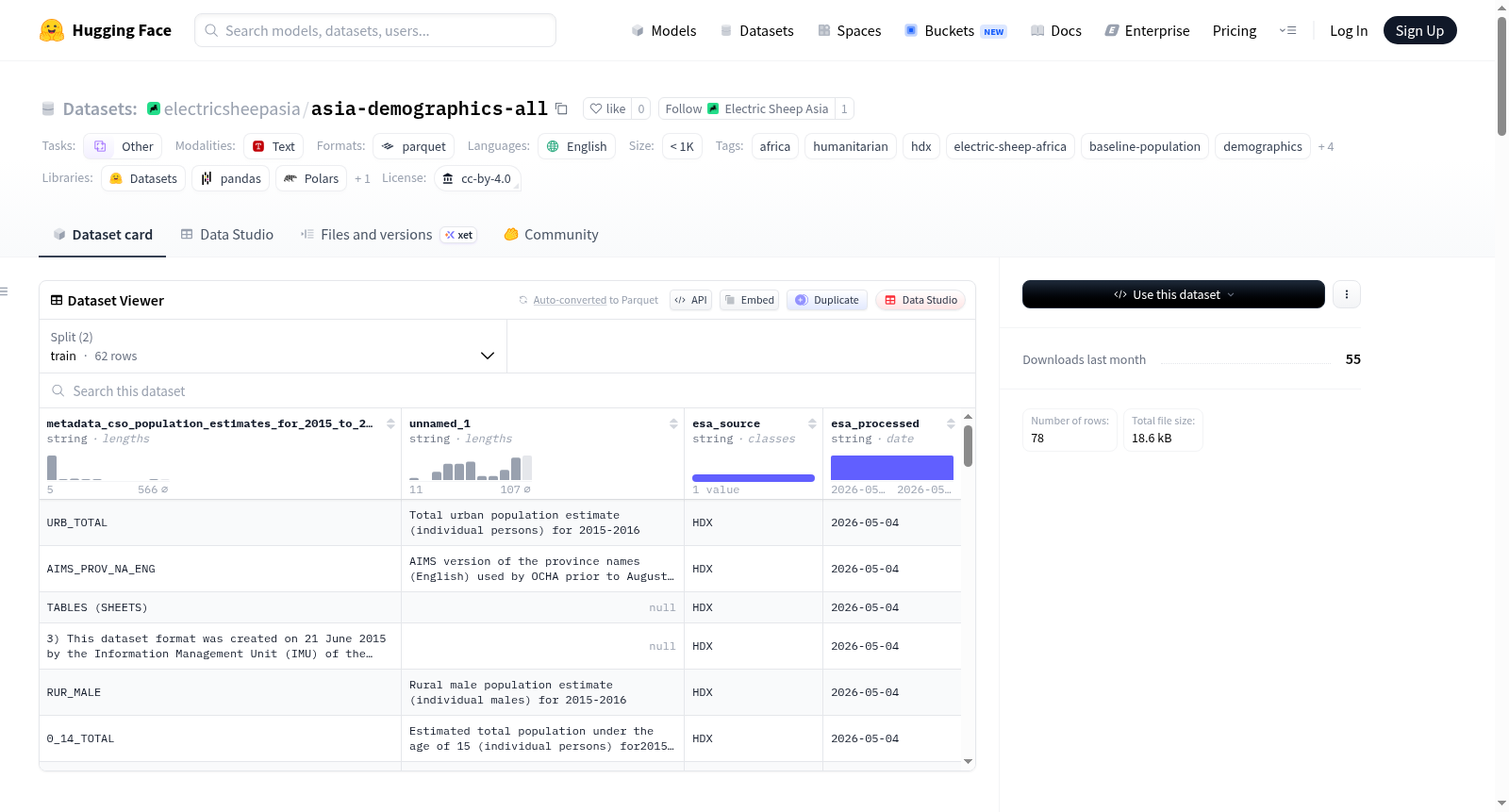1509x812 pixels.
Task: Select the parquet format tag
Action: 414,146
